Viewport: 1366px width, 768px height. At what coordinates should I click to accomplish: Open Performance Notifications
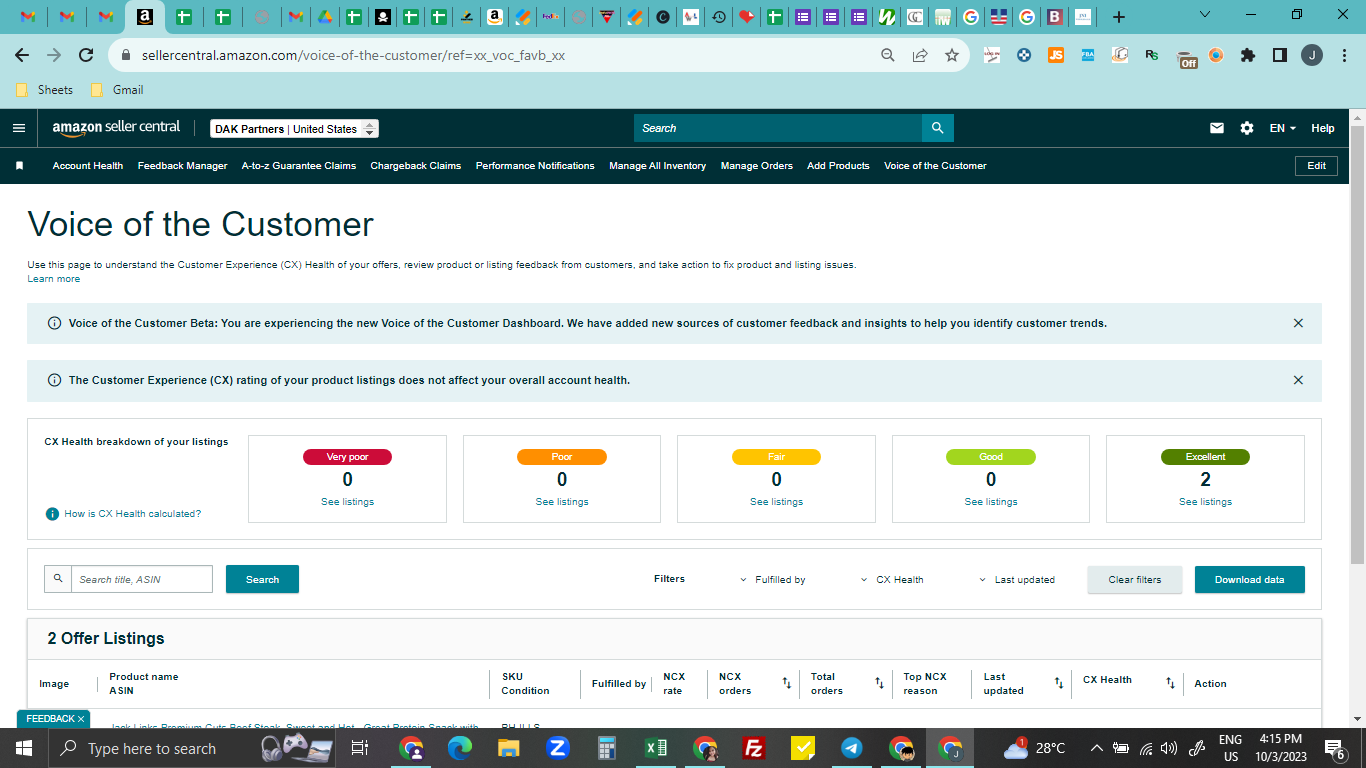click(x=535, y=166)
